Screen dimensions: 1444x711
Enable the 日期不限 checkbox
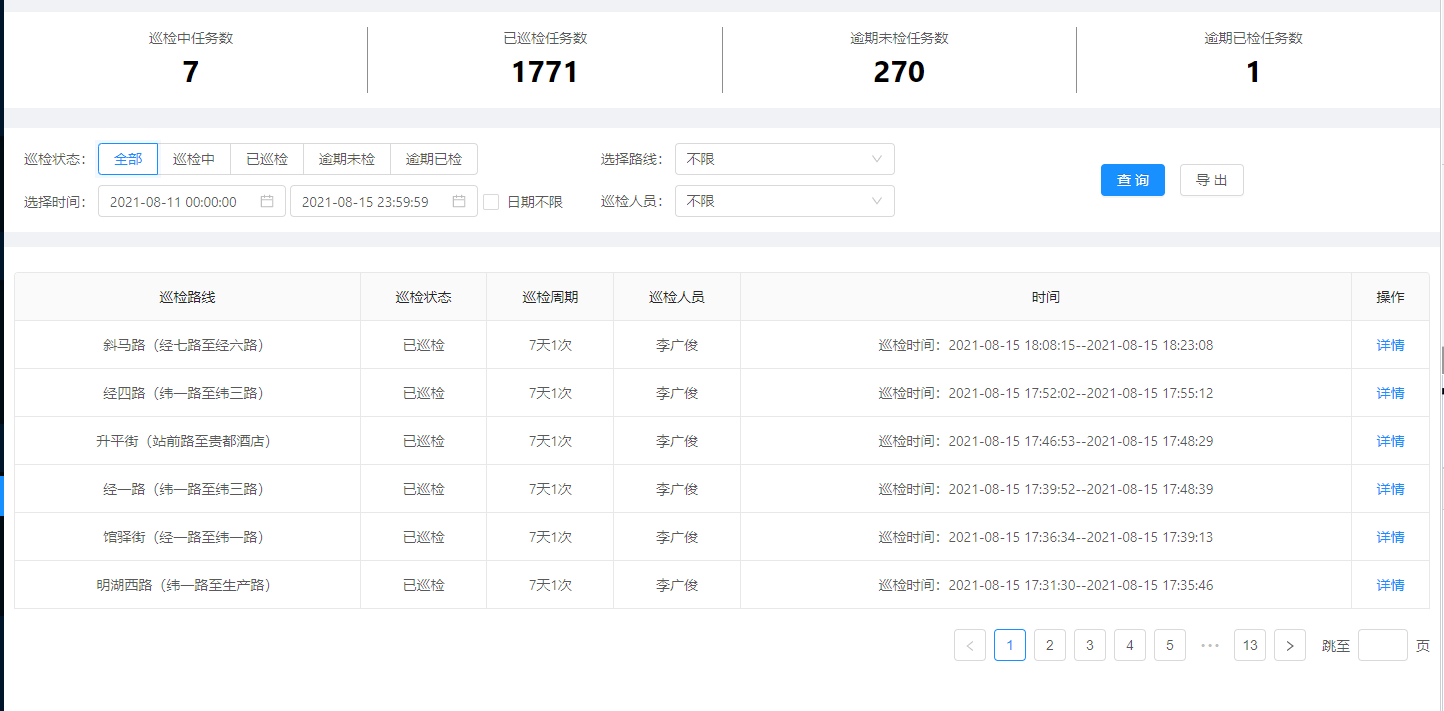click(490, 201)
